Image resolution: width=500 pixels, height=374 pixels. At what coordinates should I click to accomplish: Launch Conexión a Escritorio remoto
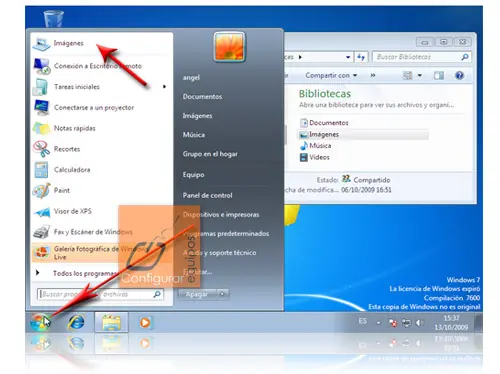pos(98,66)
